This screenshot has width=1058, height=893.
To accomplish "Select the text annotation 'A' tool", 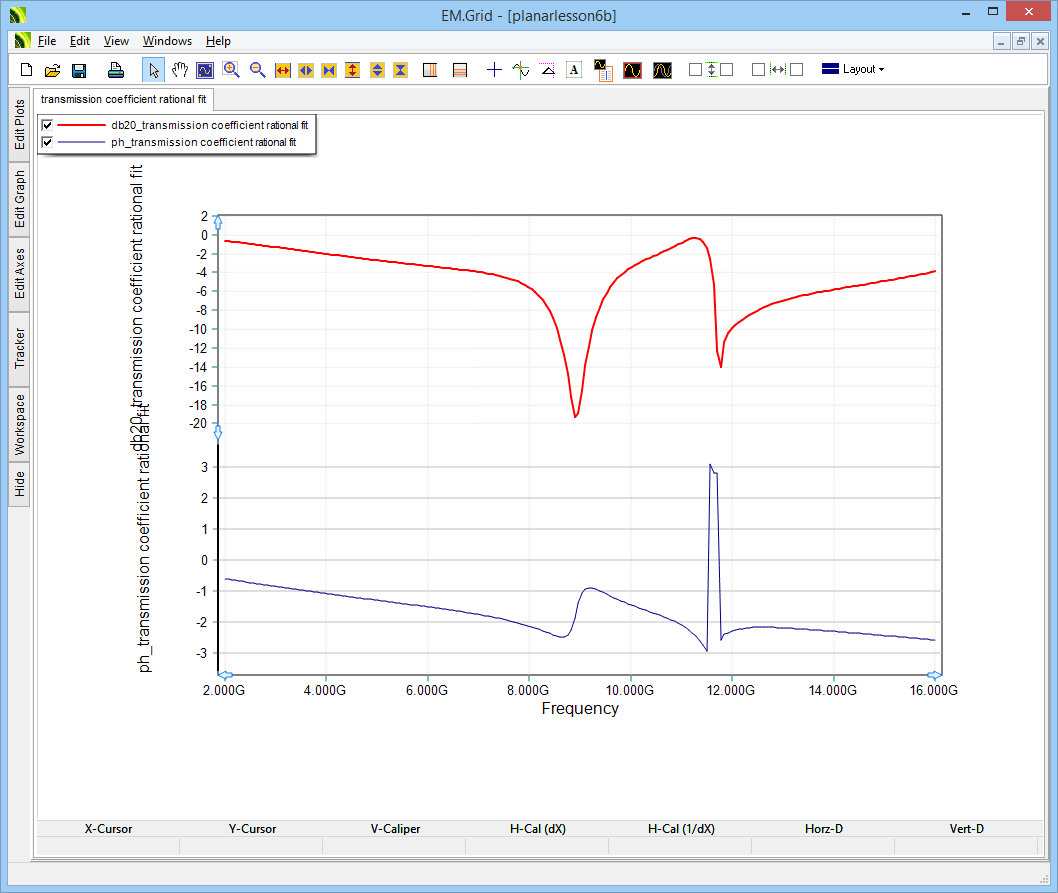I will click(x=573, y=70).
